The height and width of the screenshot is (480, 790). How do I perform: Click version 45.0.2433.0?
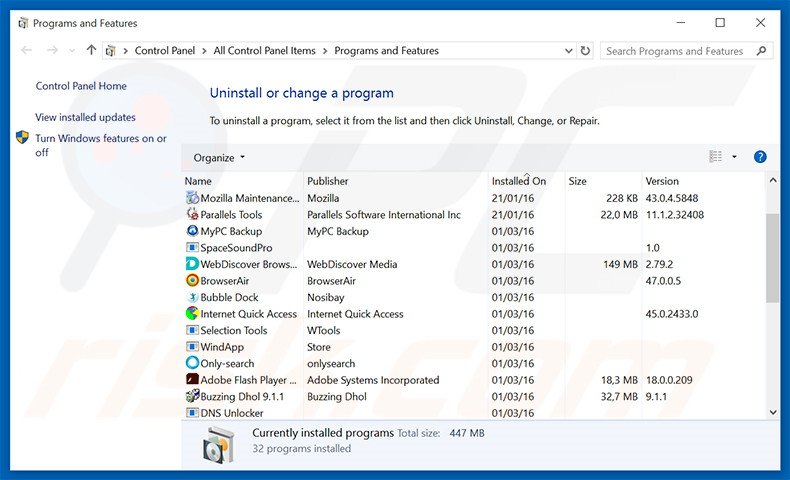coord(672,314)
